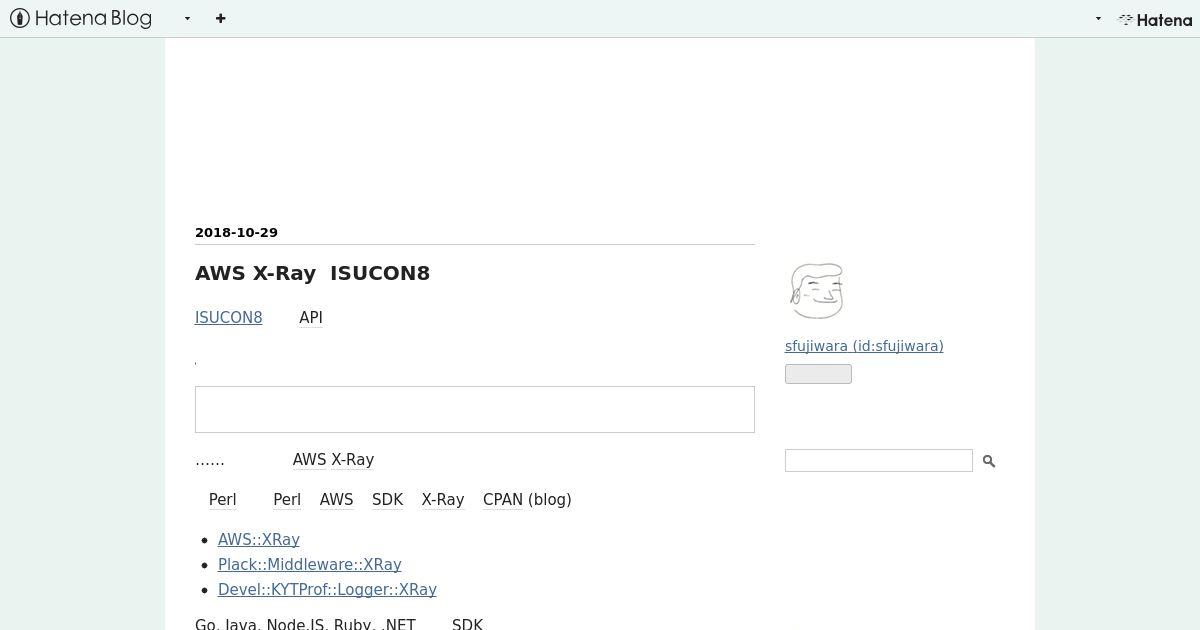This screenshot has height=630, width=1200.
Task: Click the SDK keyword next to AWS
Action: 387,499
